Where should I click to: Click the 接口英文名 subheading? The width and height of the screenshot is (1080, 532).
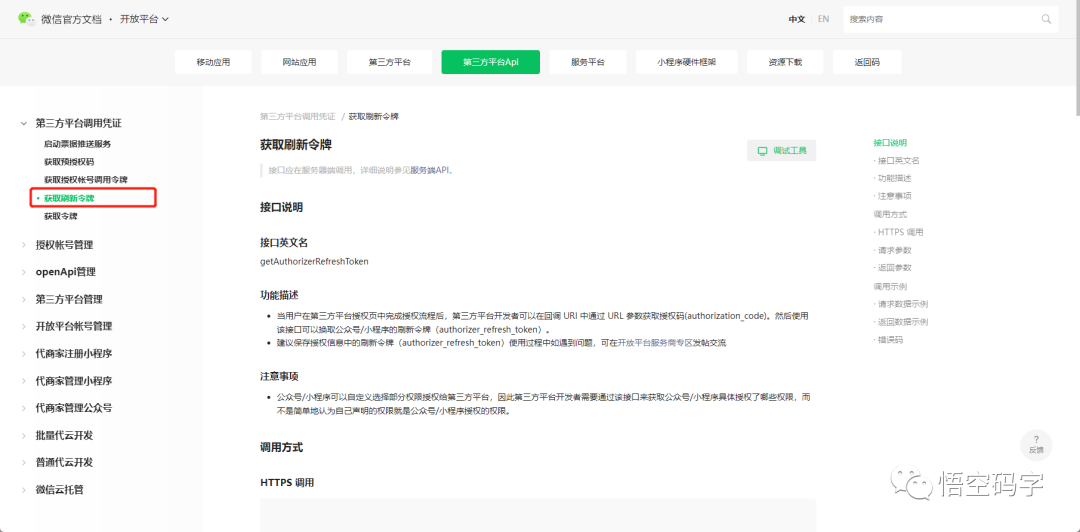point(284,243)
